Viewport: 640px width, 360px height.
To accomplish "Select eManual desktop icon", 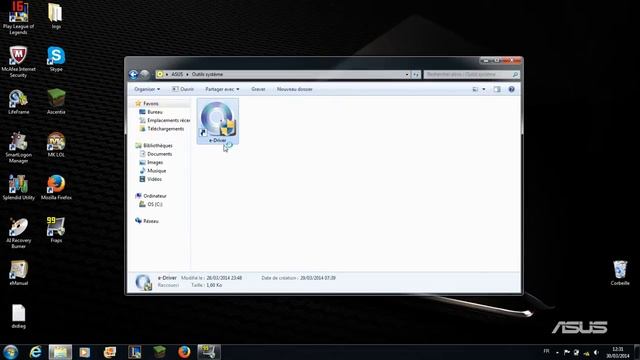I will (18, 273).
